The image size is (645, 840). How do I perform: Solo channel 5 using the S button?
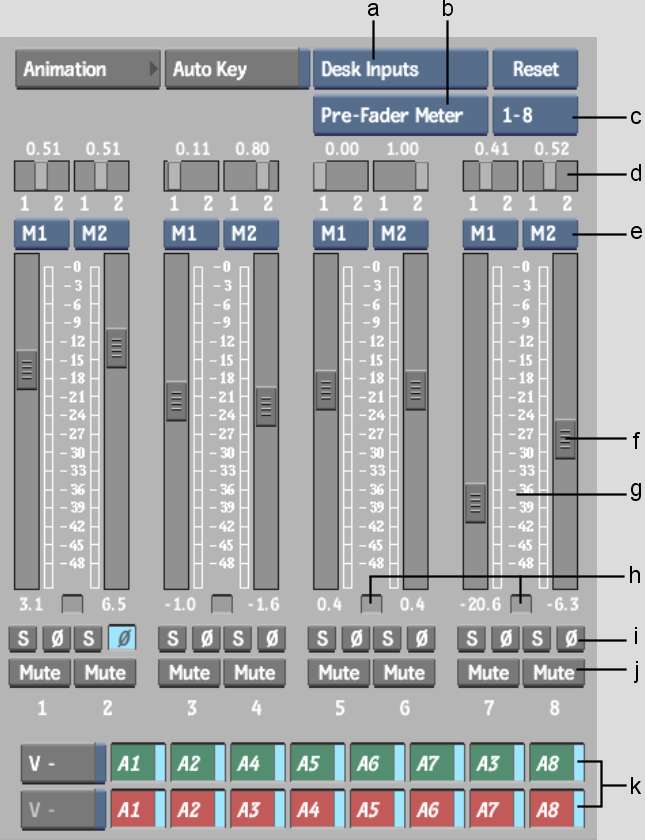coord(321,636)
